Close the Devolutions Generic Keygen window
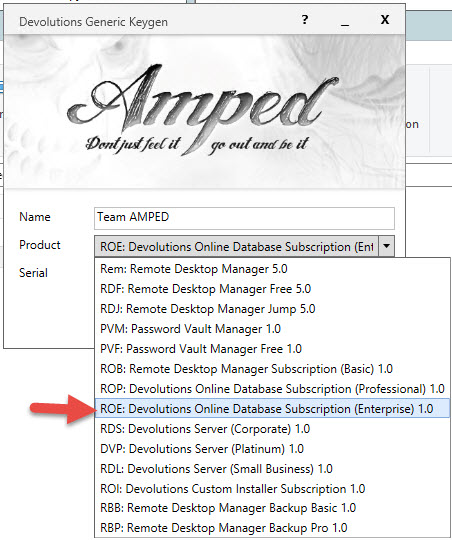Screen dimensions: 452x540 point(385,20)
